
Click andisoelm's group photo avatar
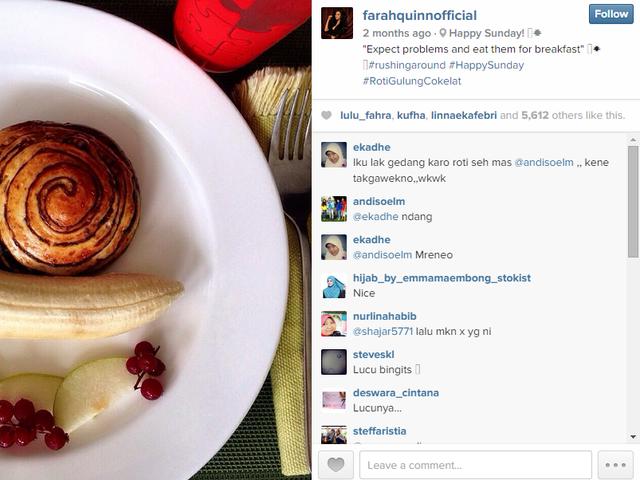coord(334,209)
